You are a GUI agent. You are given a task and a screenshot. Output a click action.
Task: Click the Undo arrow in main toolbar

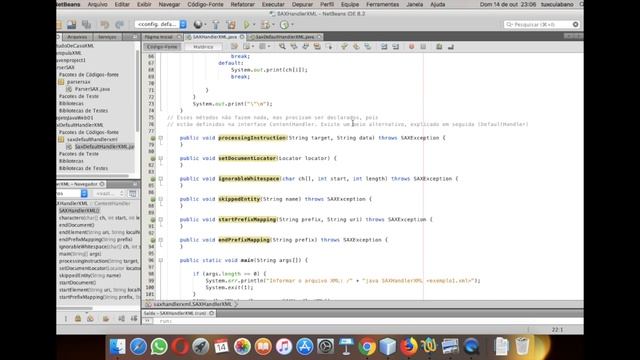[104, 24]
